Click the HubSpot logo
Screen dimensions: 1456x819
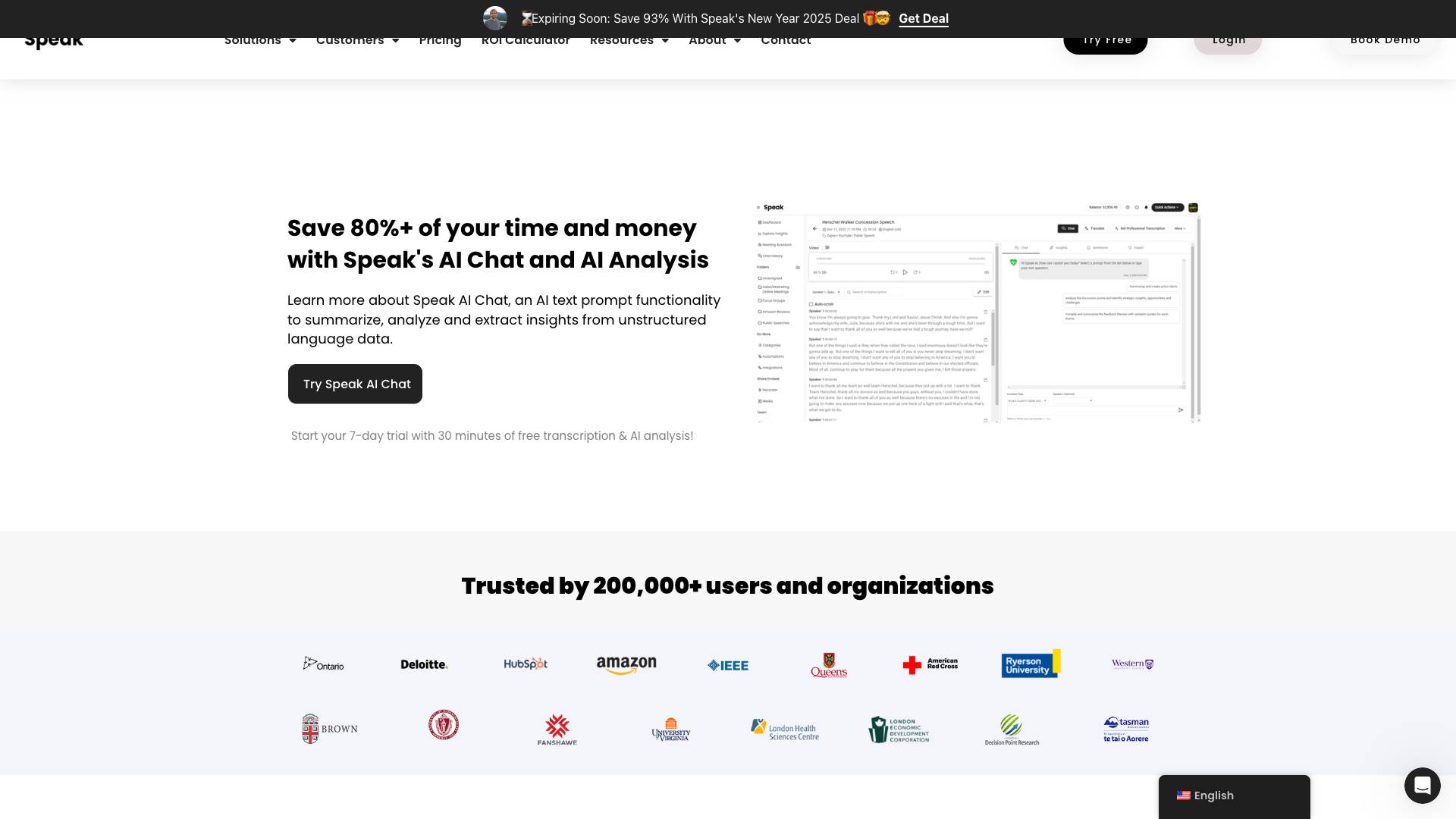coord(526,664)
